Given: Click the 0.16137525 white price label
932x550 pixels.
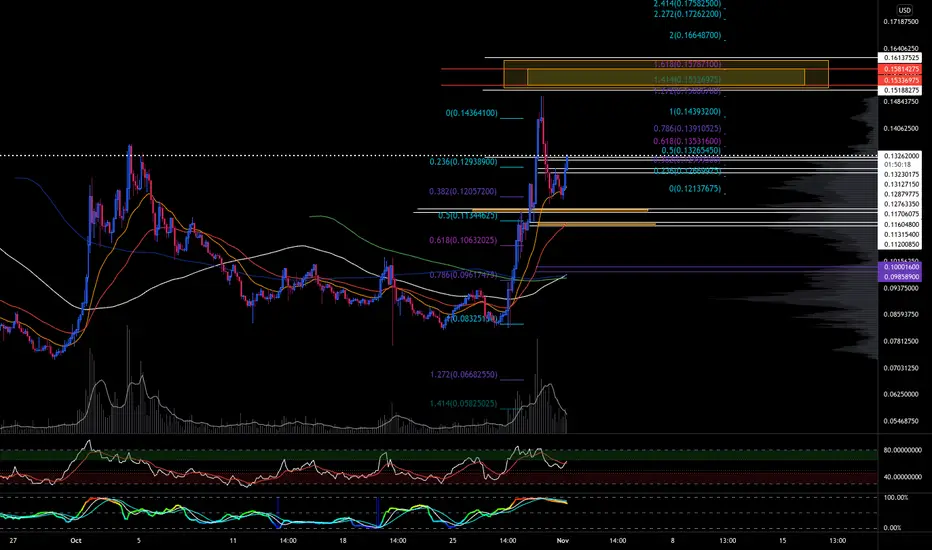Looking at the screenshot, I should [900, 58].
